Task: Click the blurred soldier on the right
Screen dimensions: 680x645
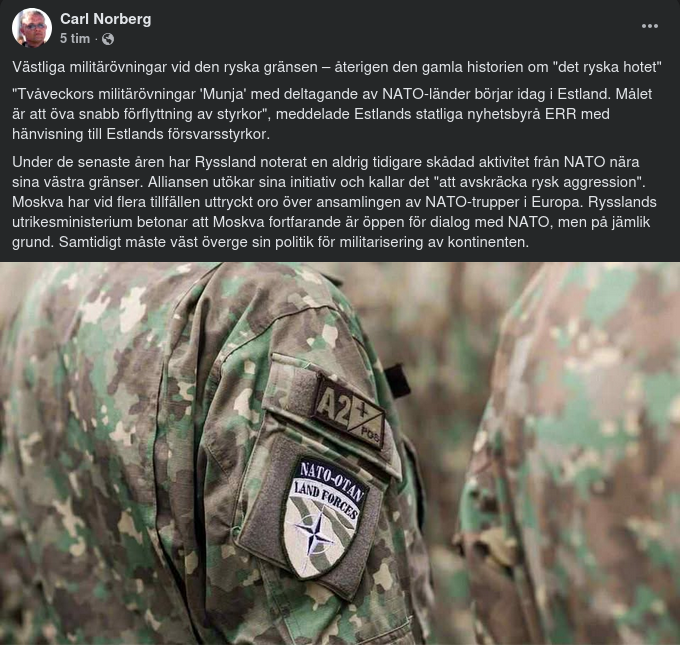Action: pos(572,455)
